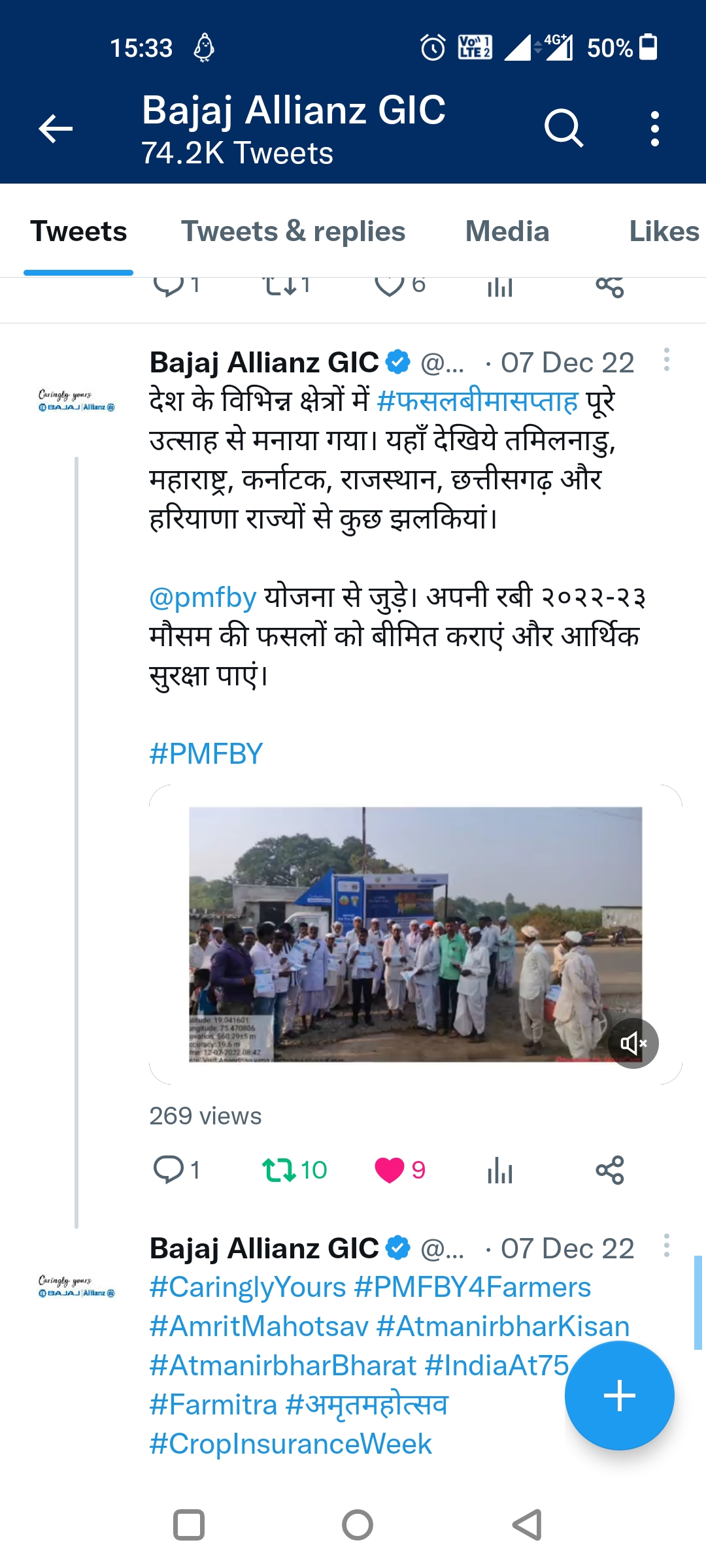Compose a new tweet with plus button
This screenshot has height=1568, width=706.
pos(619,1396)
